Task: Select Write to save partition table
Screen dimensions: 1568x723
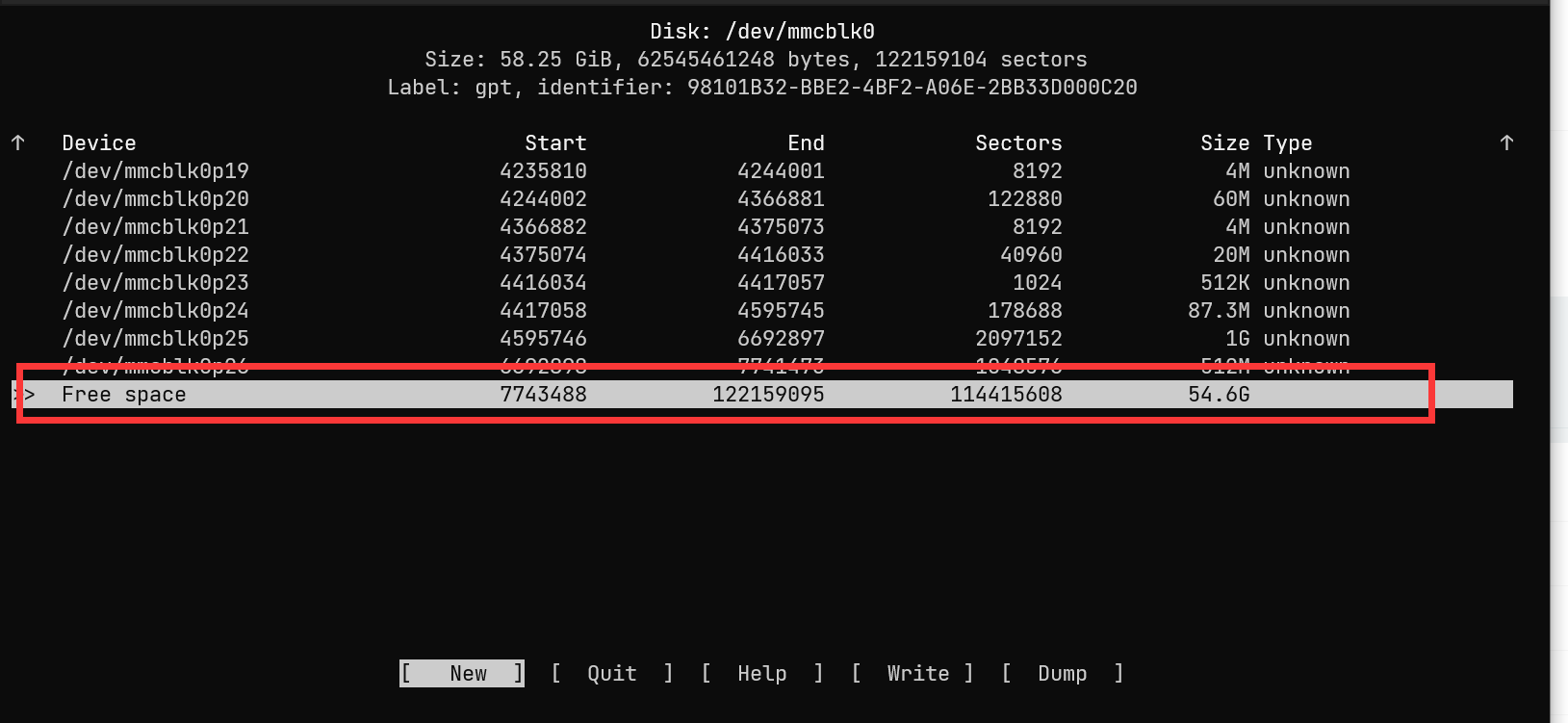Action: (x=917, y=673)
